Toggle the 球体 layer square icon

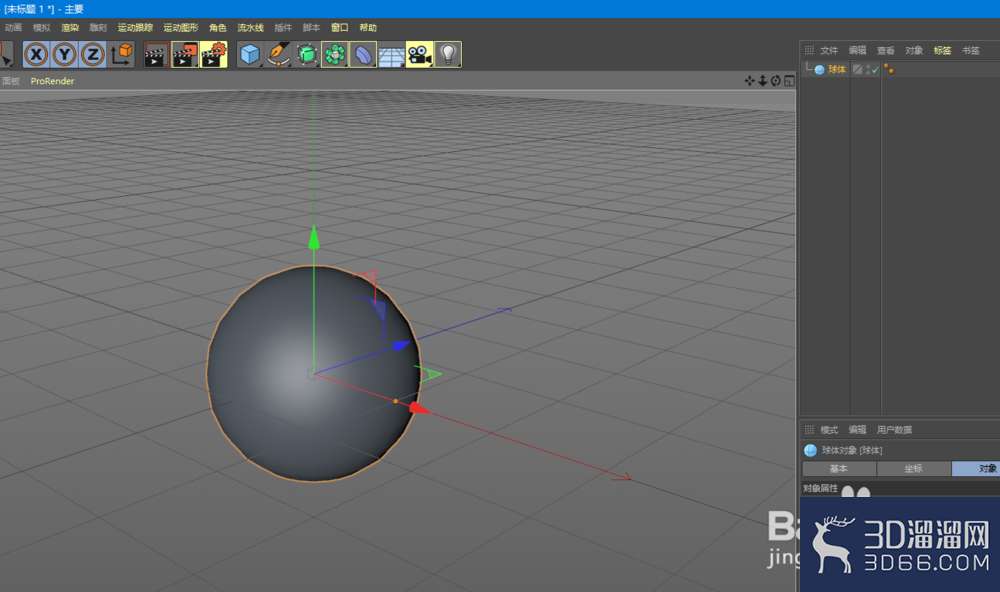(x=858, y=70)
